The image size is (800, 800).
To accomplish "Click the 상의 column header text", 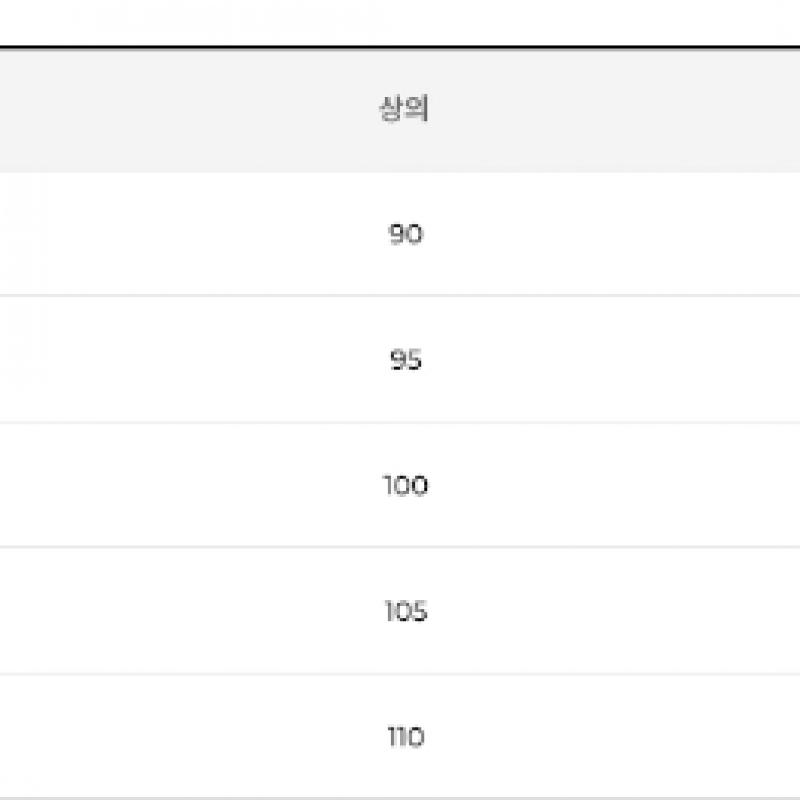I will point(404,109).
